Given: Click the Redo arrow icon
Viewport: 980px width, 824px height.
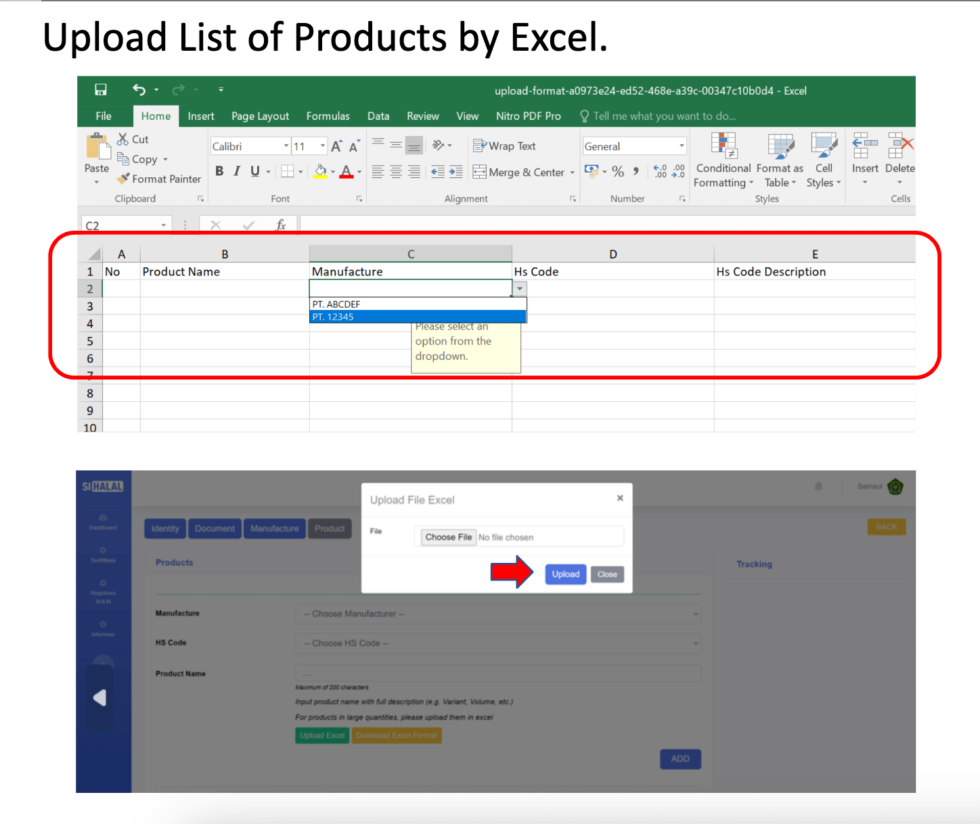Looking at the screenshot, I should pos(178,90).
